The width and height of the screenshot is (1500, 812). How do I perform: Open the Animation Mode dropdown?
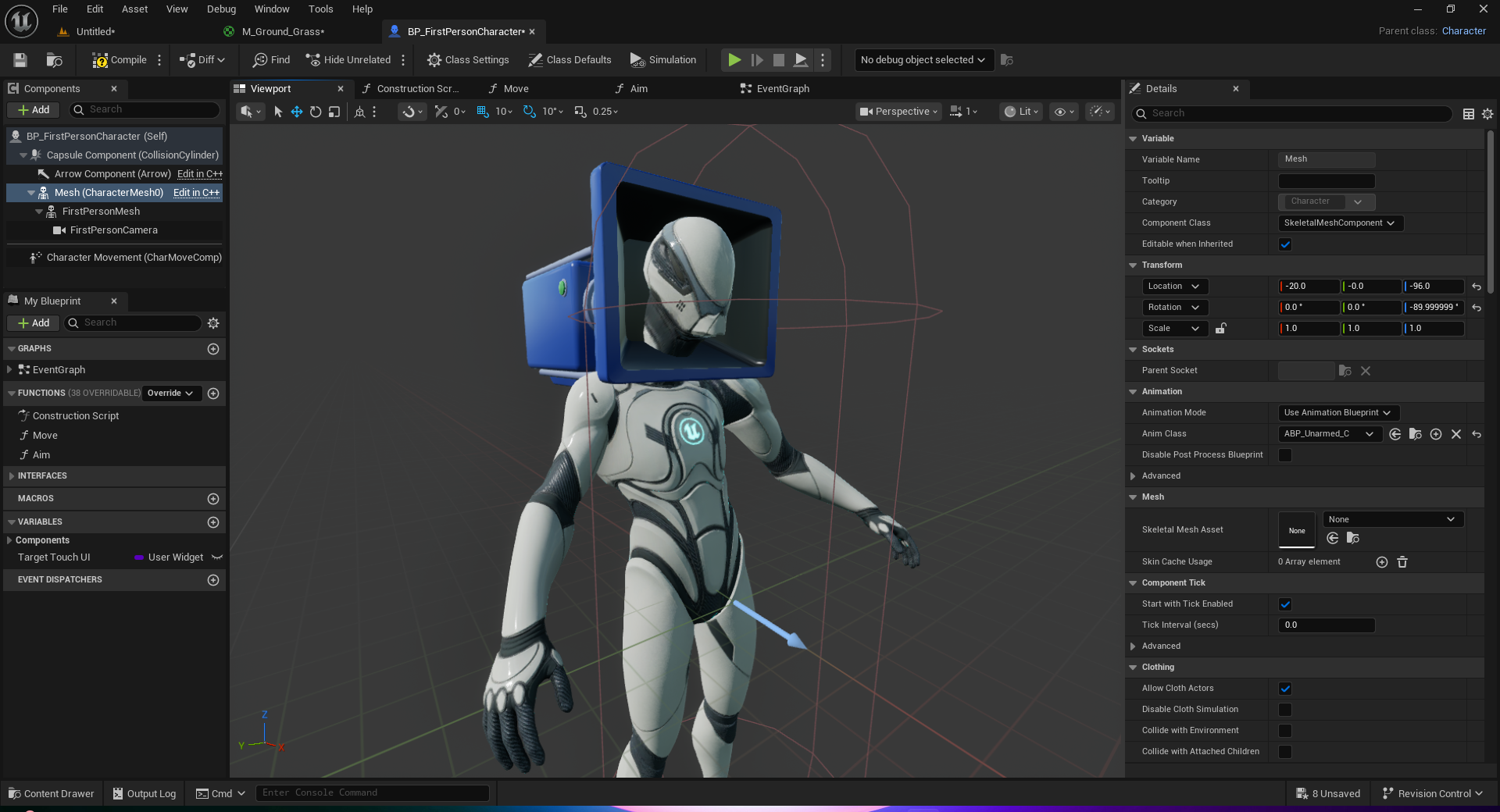[x=1337, y=413]
